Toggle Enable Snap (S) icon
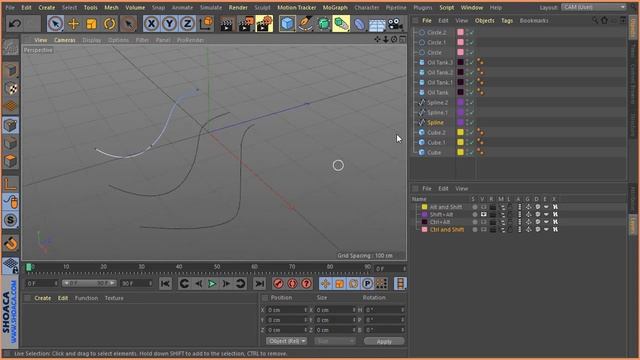The height and width of the screenshot is (360, 640). 11,220
